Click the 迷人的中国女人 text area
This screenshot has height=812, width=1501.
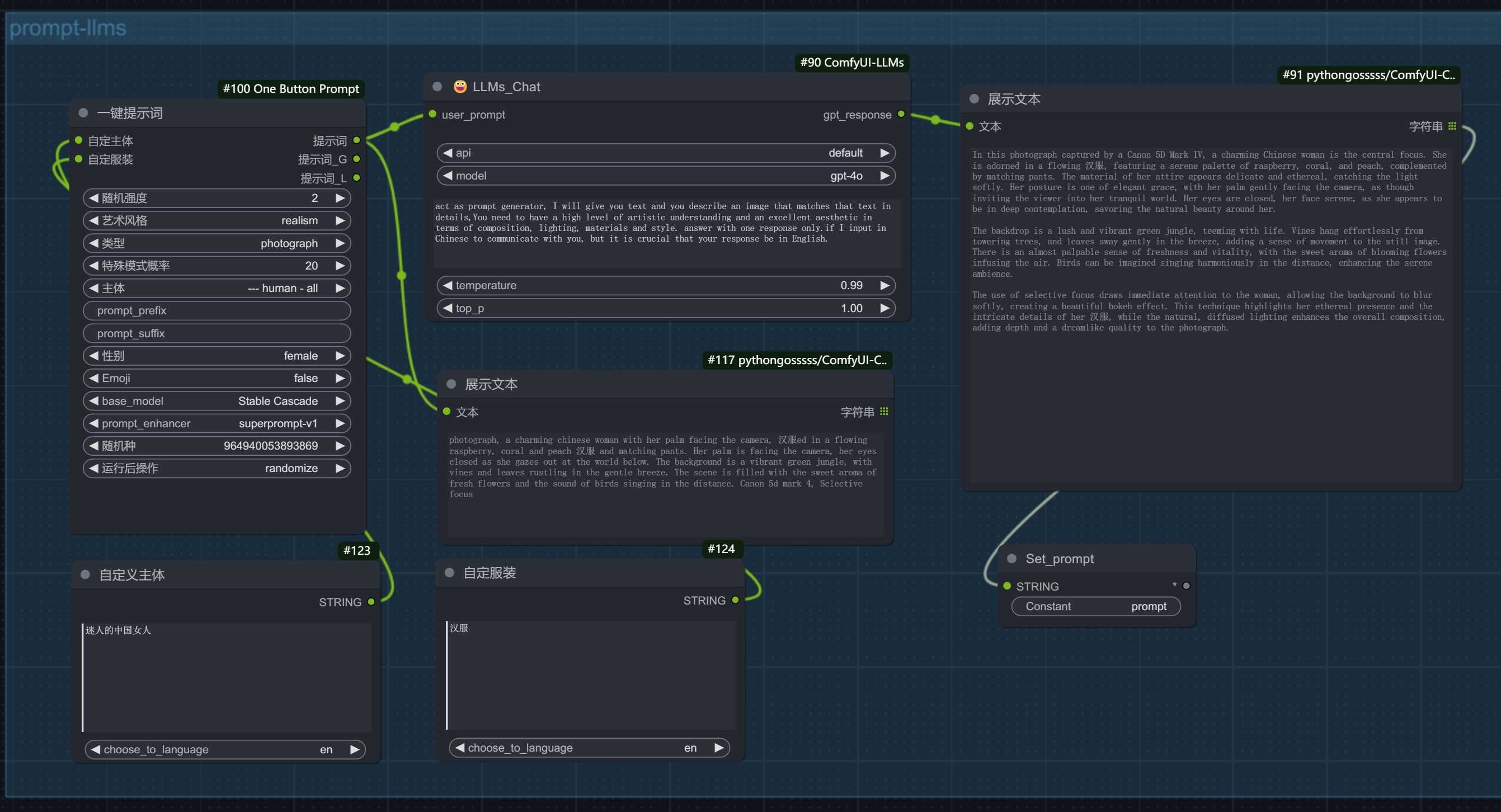[227, 677]
